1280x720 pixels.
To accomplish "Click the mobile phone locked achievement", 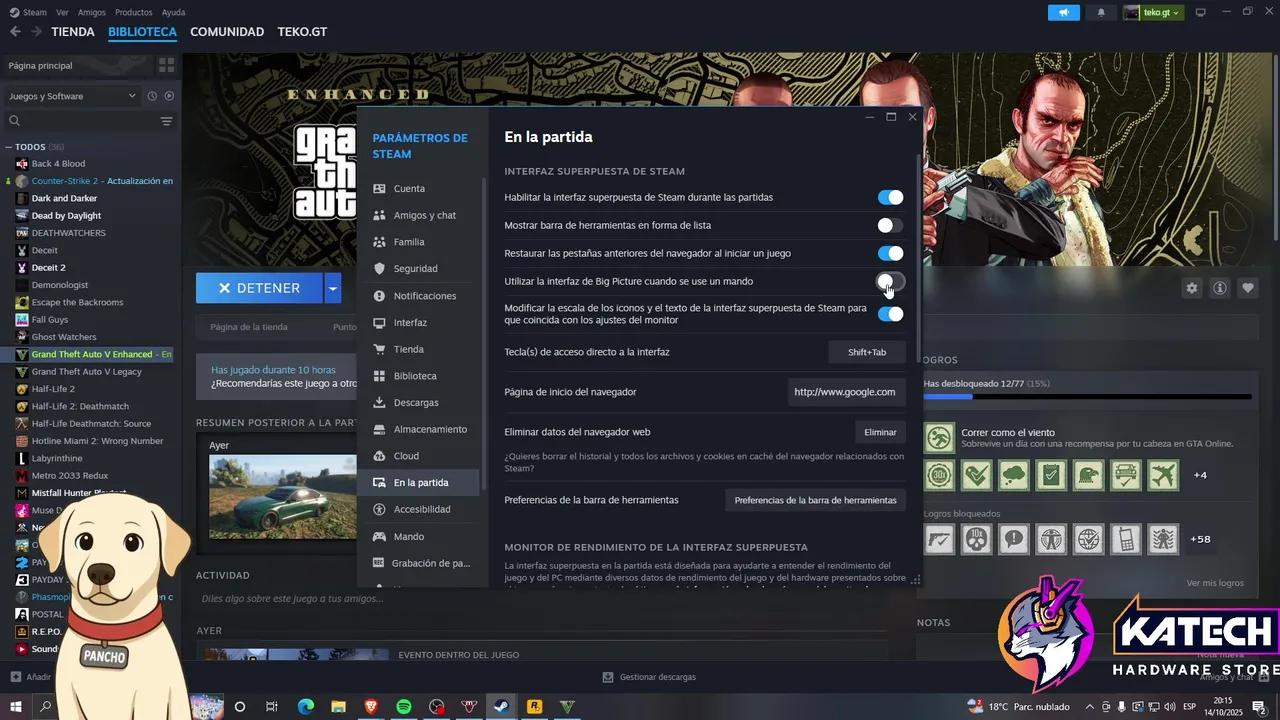I will (x=1126, y=539).
